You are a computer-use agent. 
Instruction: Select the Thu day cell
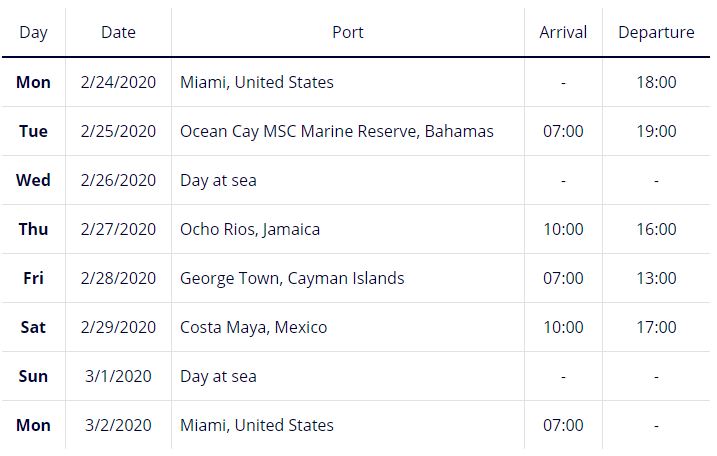(x=33, y=229)
